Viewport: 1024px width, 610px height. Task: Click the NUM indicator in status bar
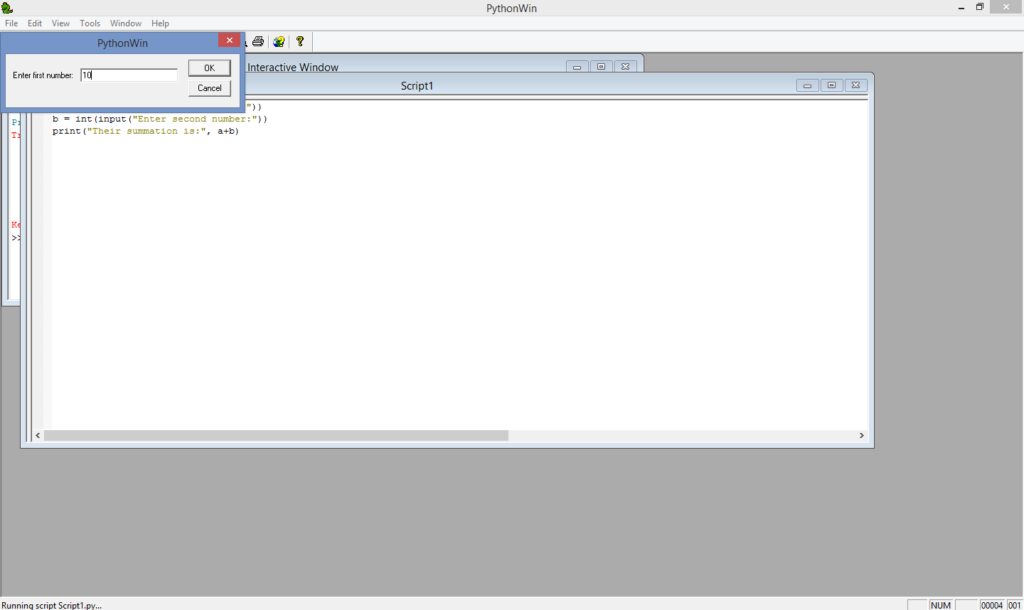(940, 605)
